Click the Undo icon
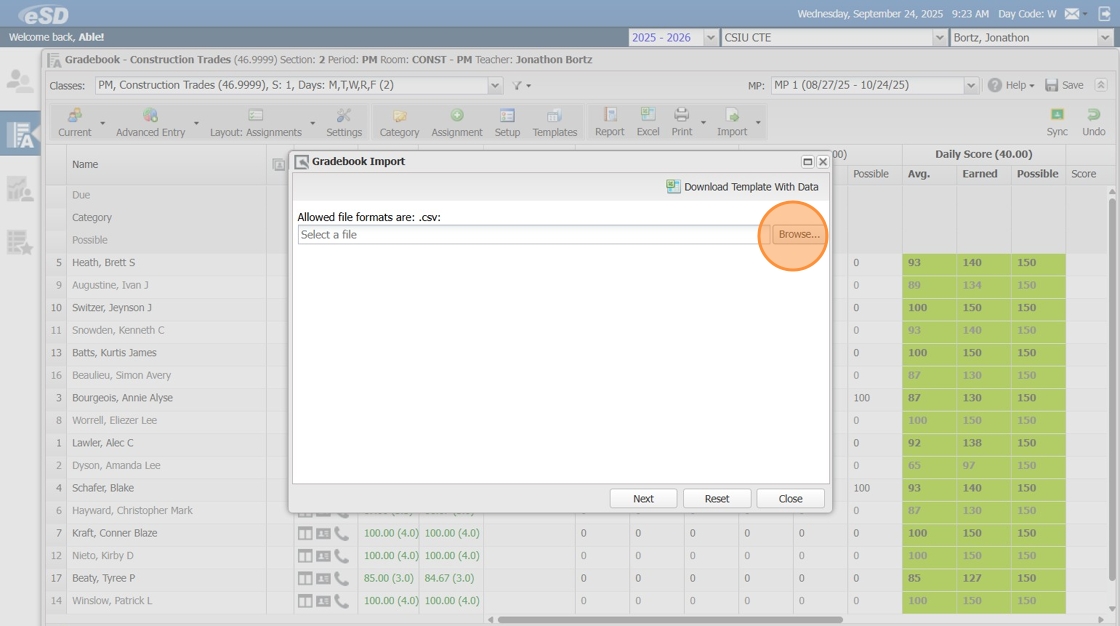 [1093, 122]
